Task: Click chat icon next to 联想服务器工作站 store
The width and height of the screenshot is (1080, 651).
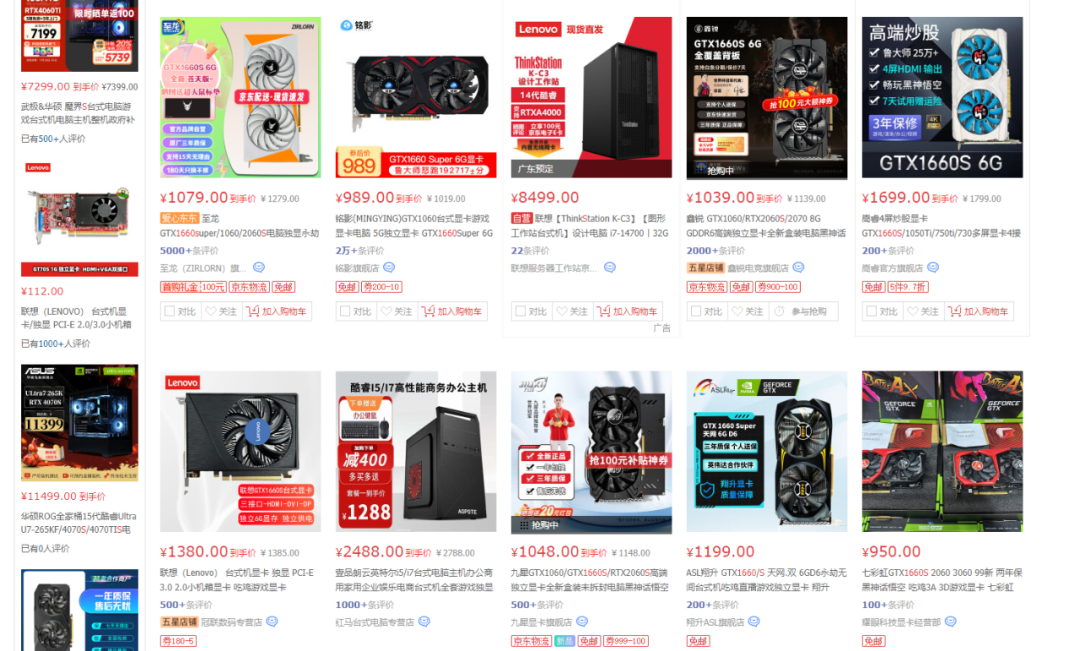Action: (610, 267)
